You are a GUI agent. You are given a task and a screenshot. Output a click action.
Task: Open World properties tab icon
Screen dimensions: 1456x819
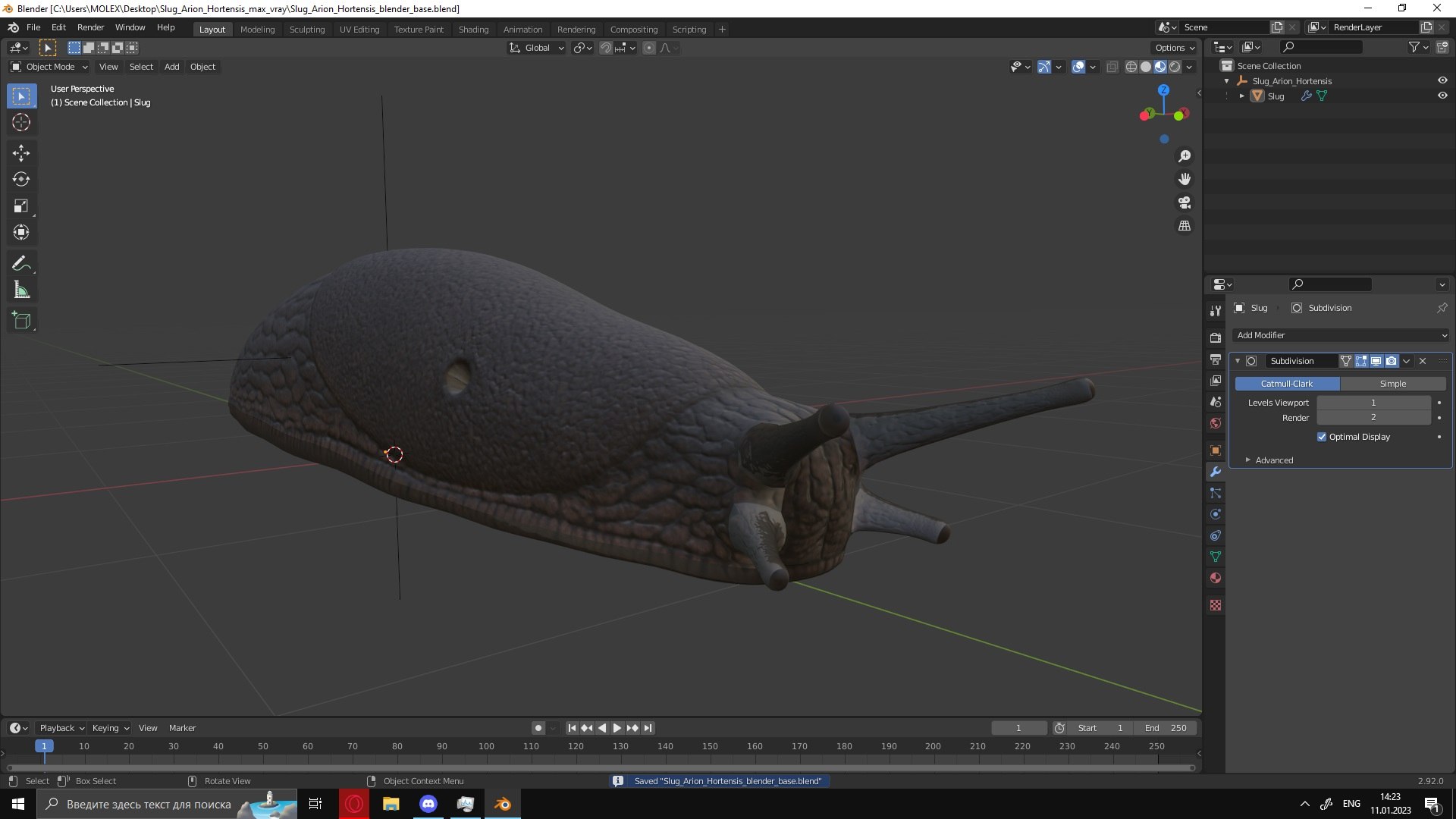pyautogui.click(x=1216, y=423)
